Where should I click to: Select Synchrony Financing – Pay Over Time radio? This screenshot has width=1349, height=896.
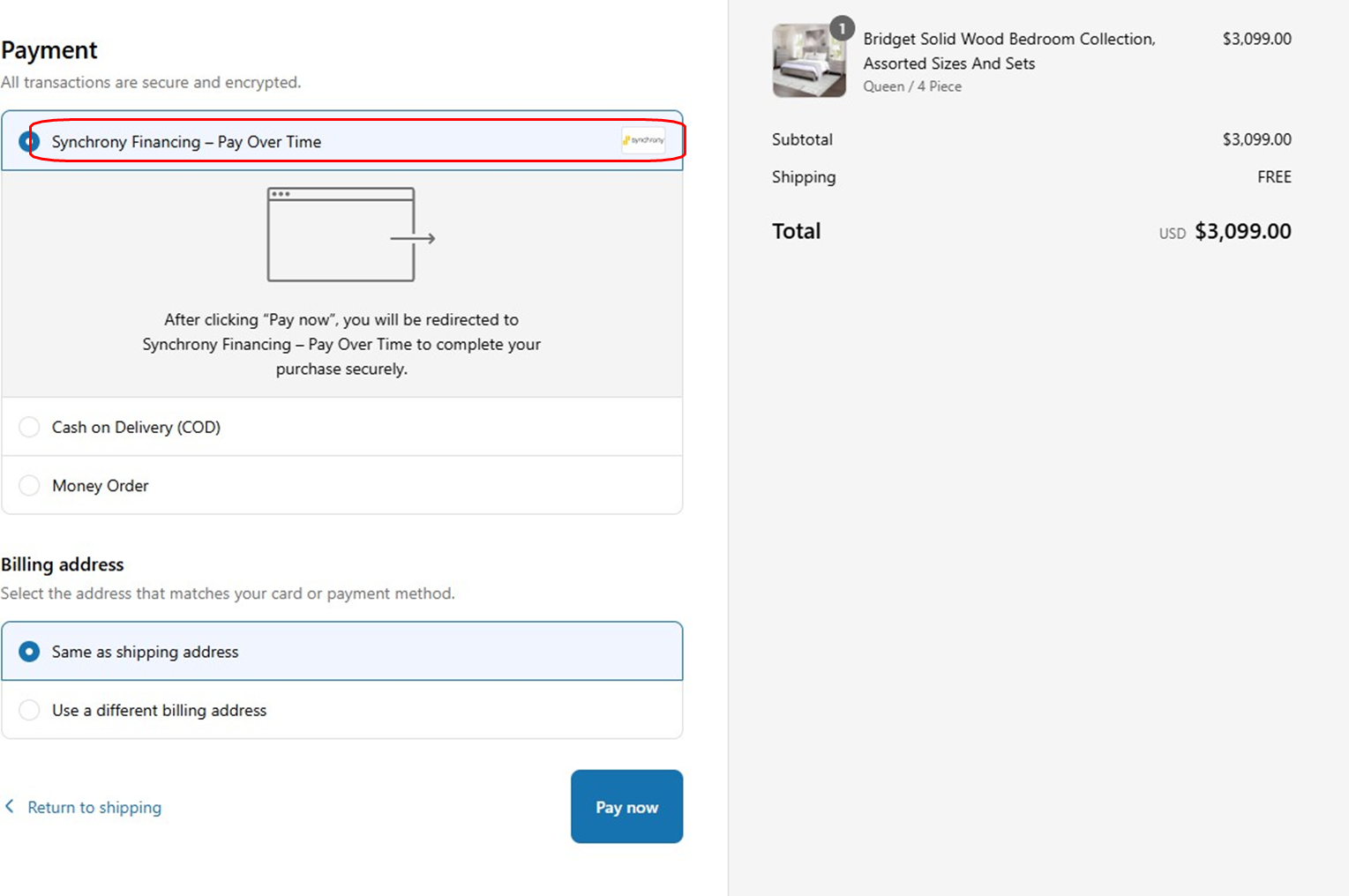(29, 141)
